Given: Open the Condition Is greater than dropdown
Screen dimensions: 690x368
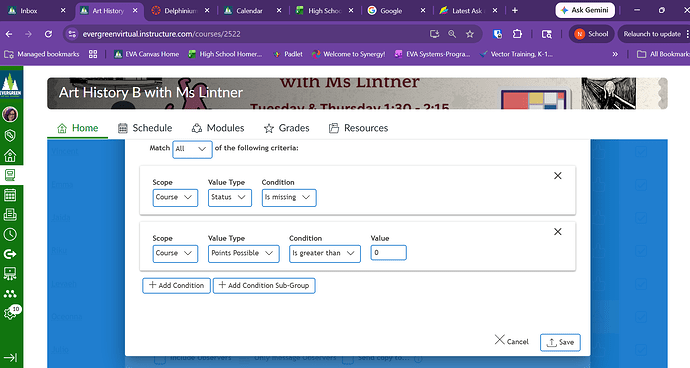Looking at the screenshot, I should (325, 254).
